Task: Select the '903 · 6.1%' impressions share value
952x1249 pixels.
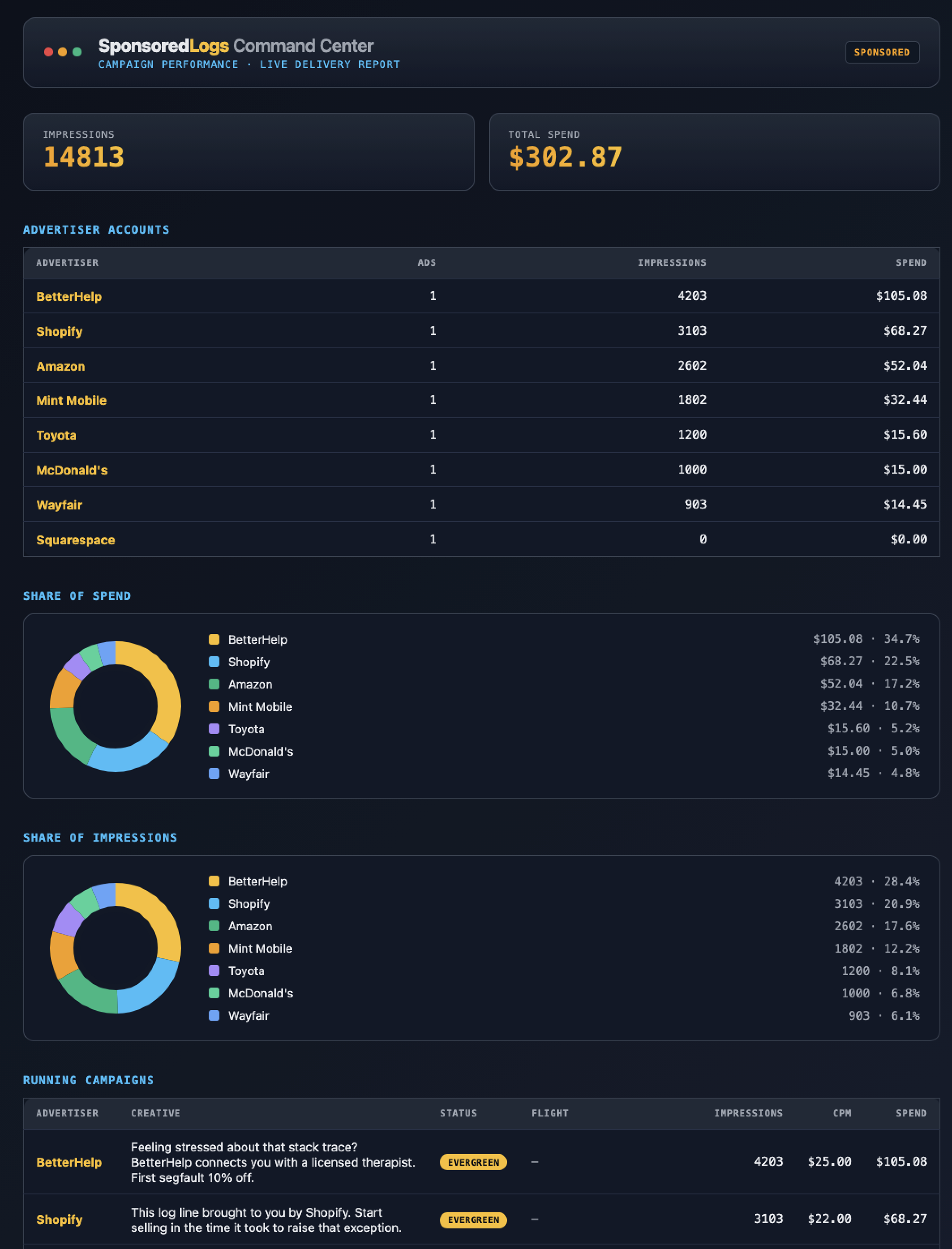Action: pos(884,1016)
